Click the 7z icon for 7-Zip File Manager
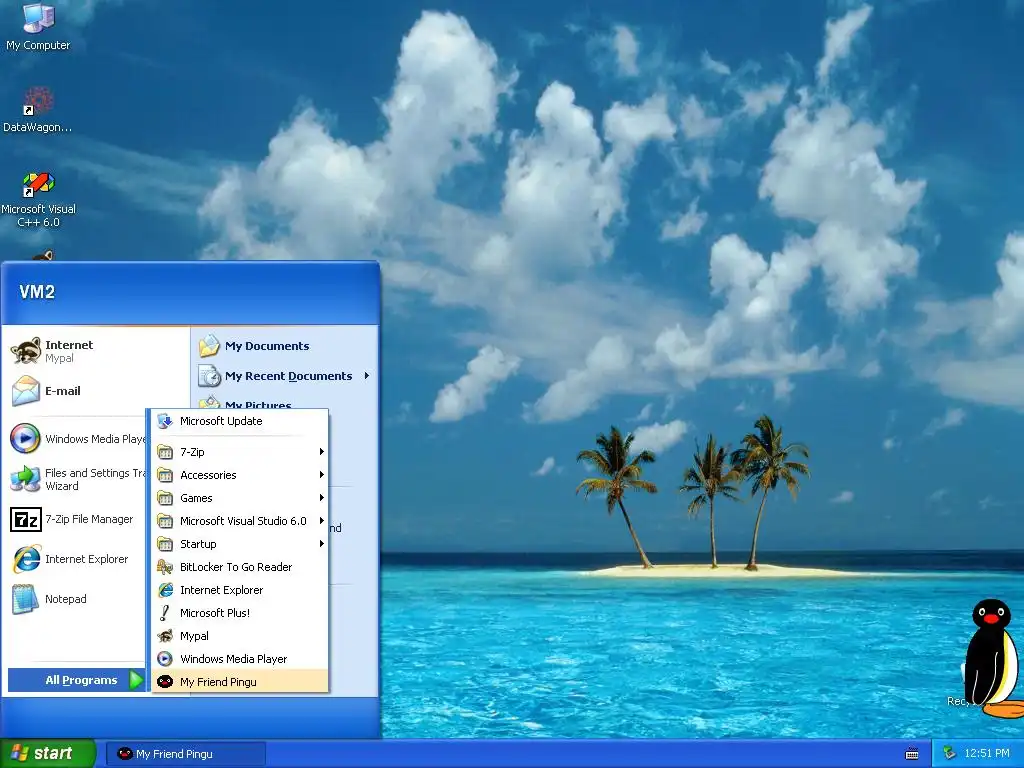This screenshot has width=1024, height=768. [x=26, y=519]
